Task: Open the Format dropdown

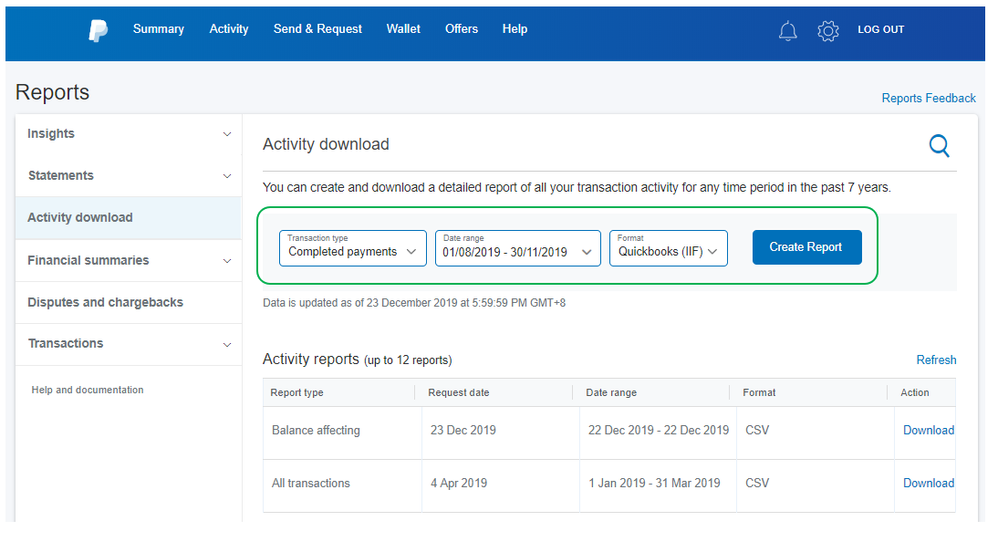Action: (668, 248)
